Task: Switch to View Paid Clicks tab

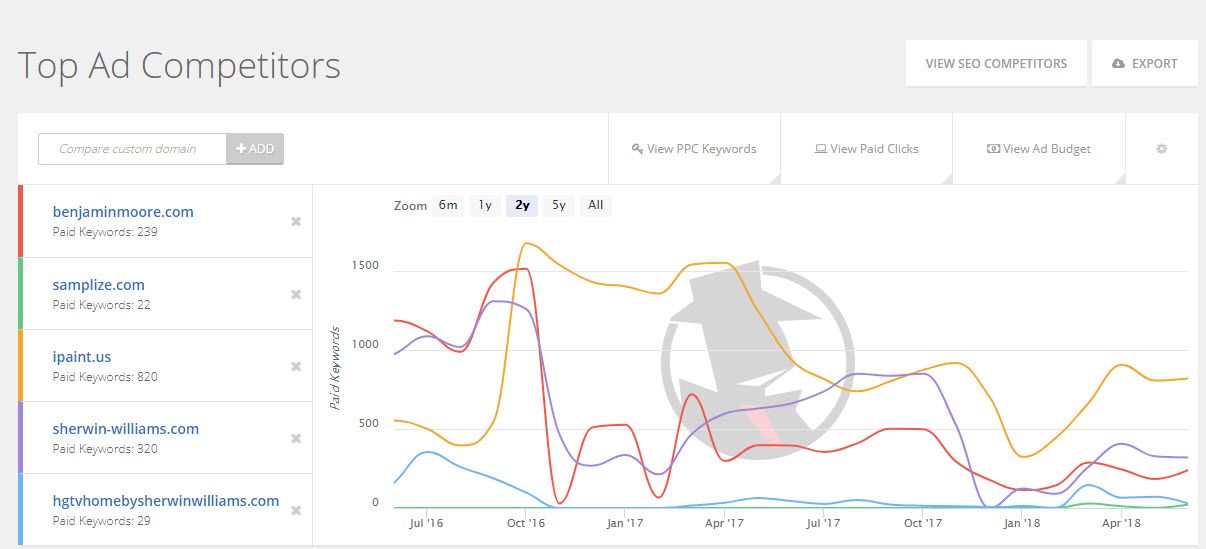Action: click(866, 149)
